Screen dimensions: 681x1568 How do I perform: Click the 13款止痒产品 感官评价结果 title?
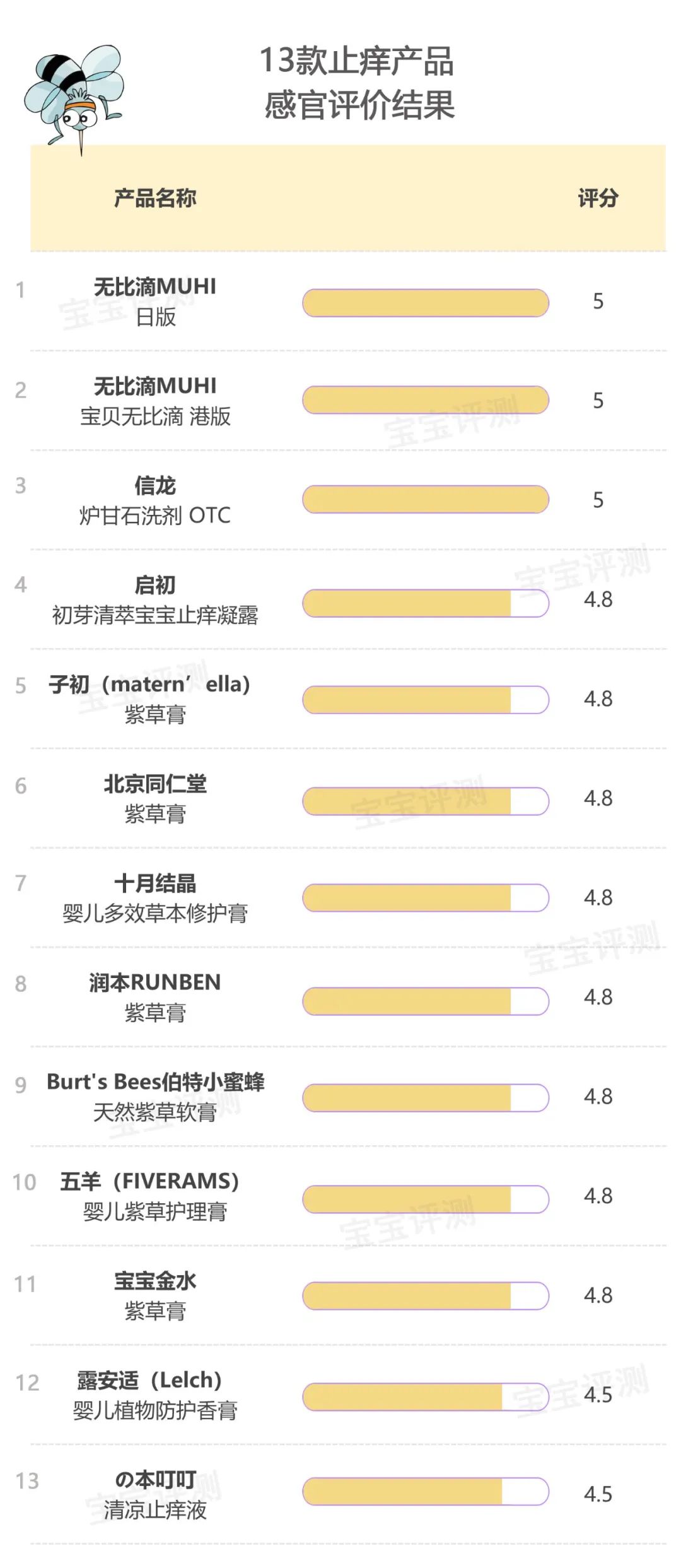[358, 83]
